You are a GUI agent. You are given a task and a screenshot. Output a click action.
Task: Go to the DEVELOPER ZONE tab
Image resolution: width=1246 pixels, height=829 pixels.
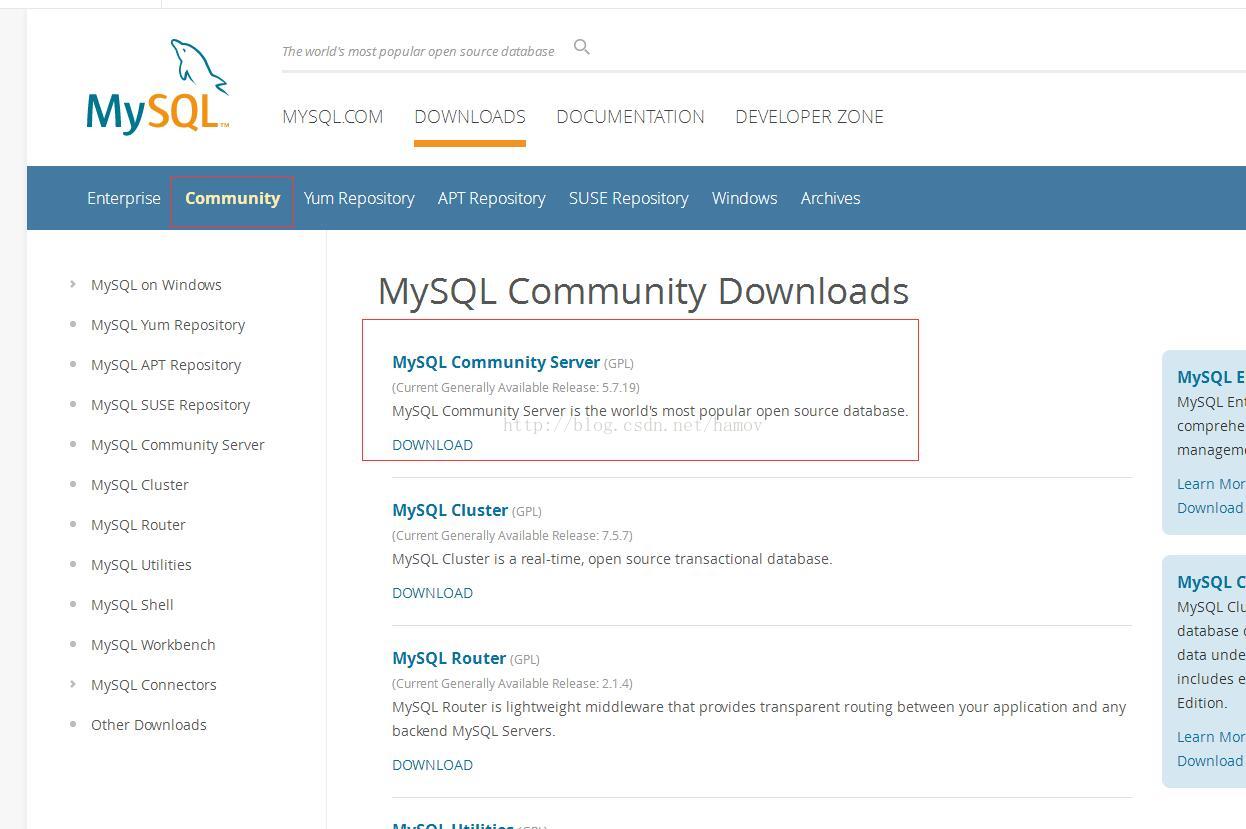click(809, 117)
